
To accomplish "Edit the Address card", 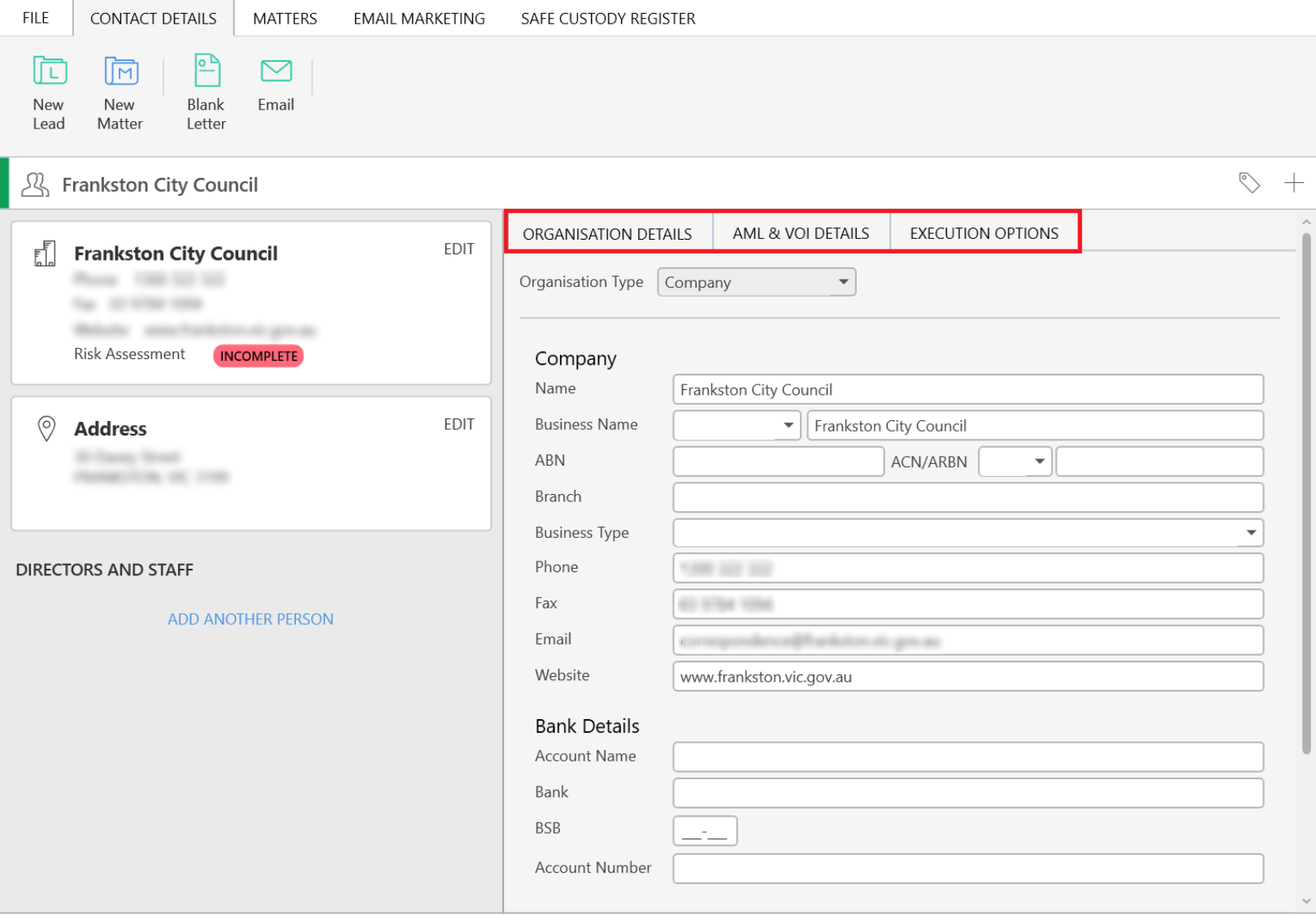I will coord(458,424).
